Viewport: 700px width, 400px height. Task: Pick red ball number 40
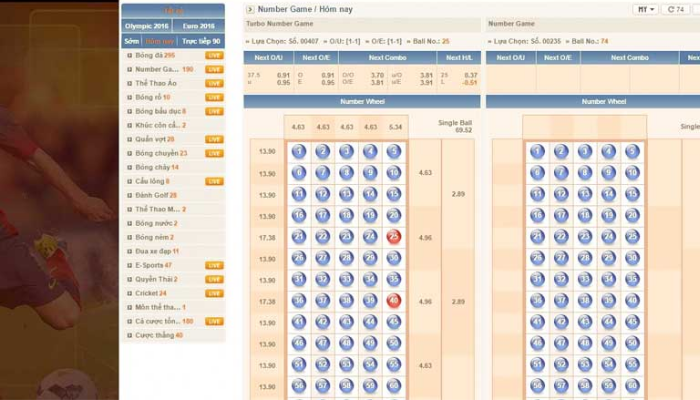394,301
